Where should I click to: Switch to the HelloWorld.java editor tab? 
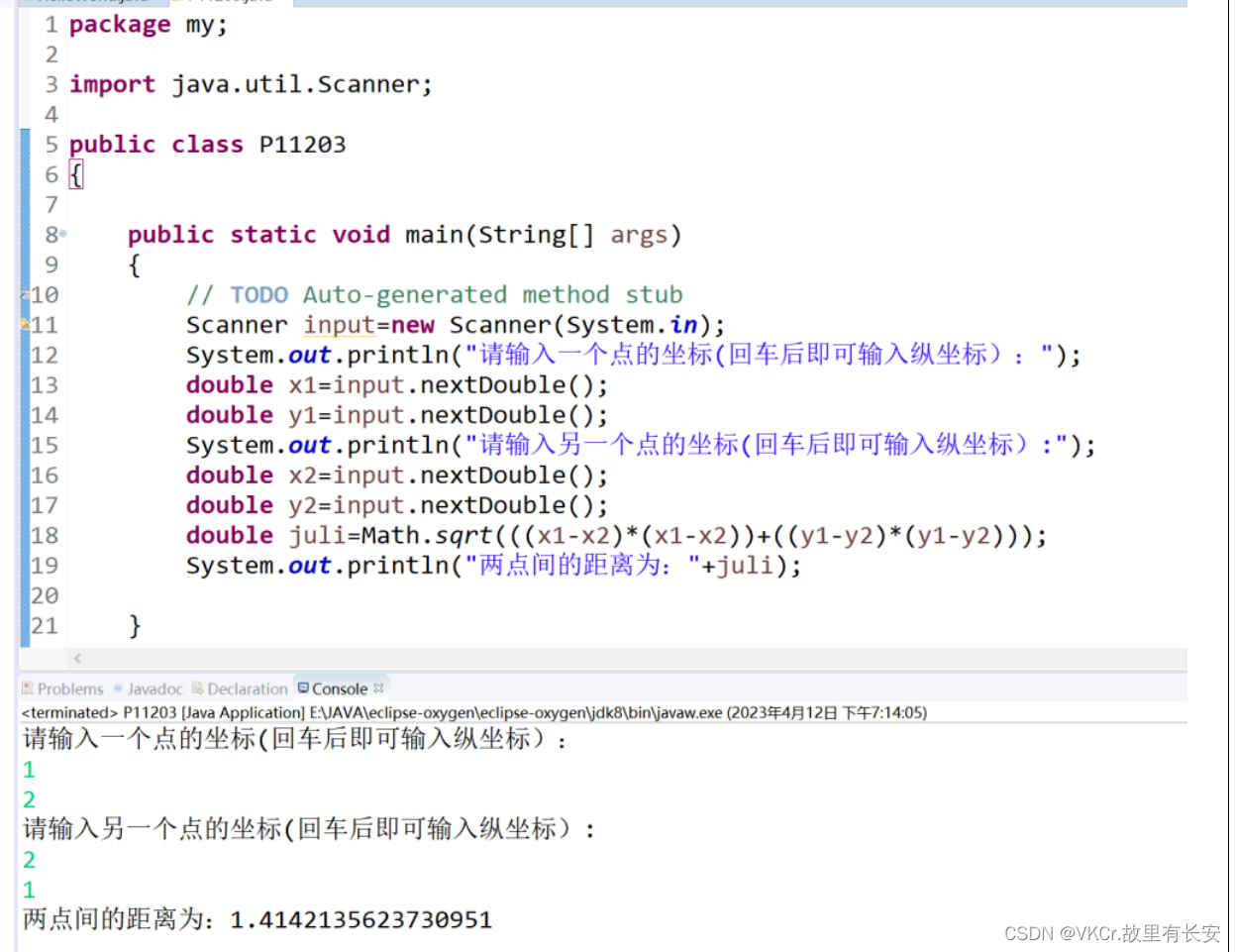(94, 4)
